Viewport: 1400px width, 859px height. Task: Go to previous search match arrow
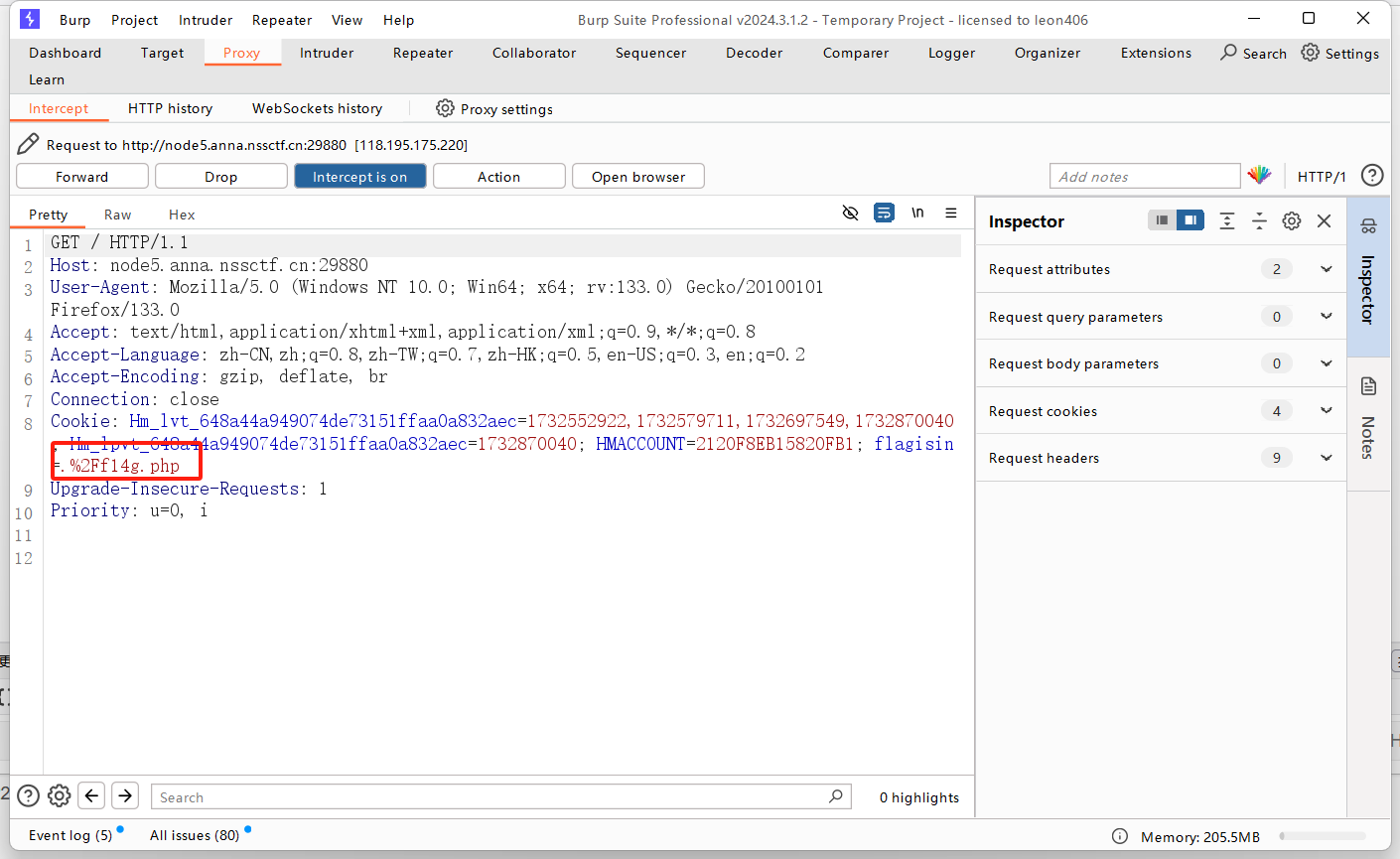pyautogui.click(x=91, y=795)
